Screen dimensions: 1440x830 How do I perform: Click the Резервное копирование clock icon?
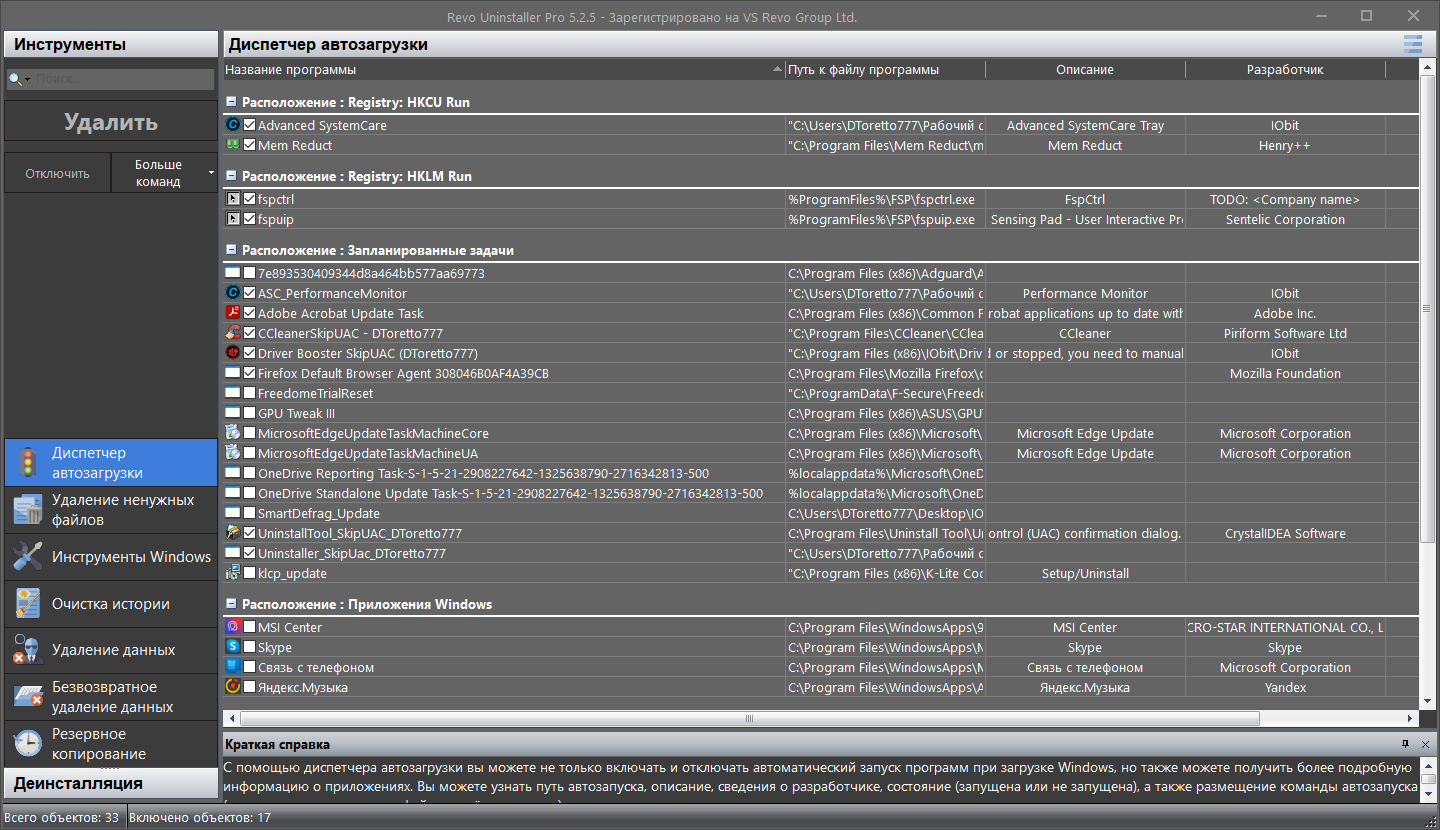[27, 744]
